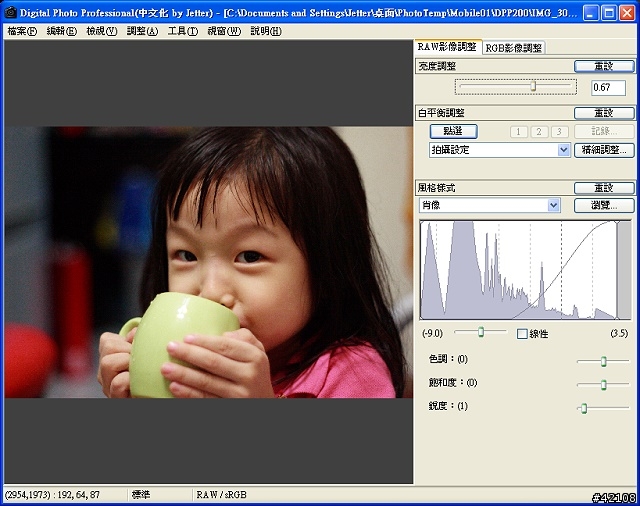Open the 精細調整... button
The height and width of the screenshot is (506, 640).
pyautogui.click(x=604, y=150)
